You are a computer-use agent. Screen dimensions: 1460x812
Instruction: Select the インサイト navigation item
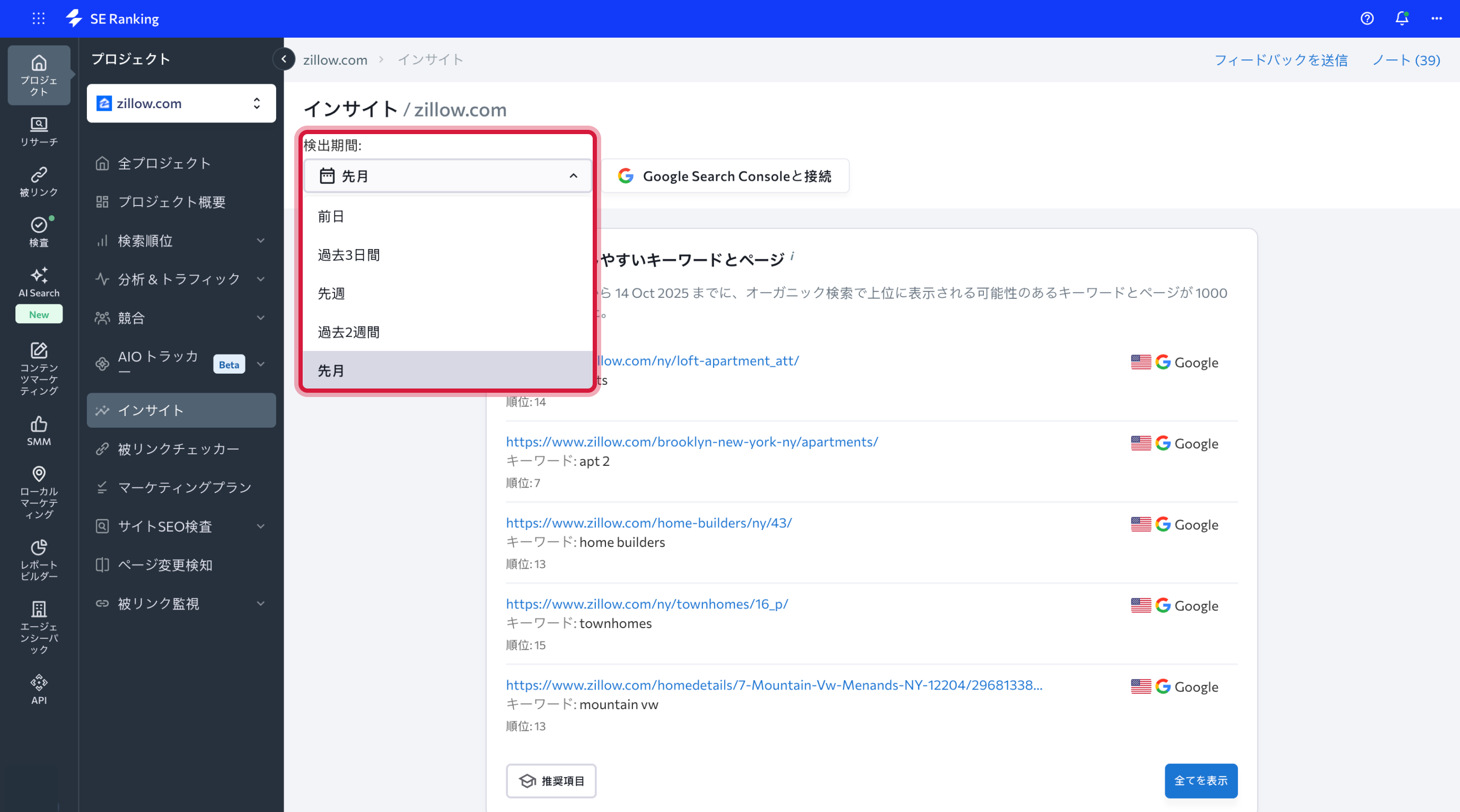[x=151, y=410]
